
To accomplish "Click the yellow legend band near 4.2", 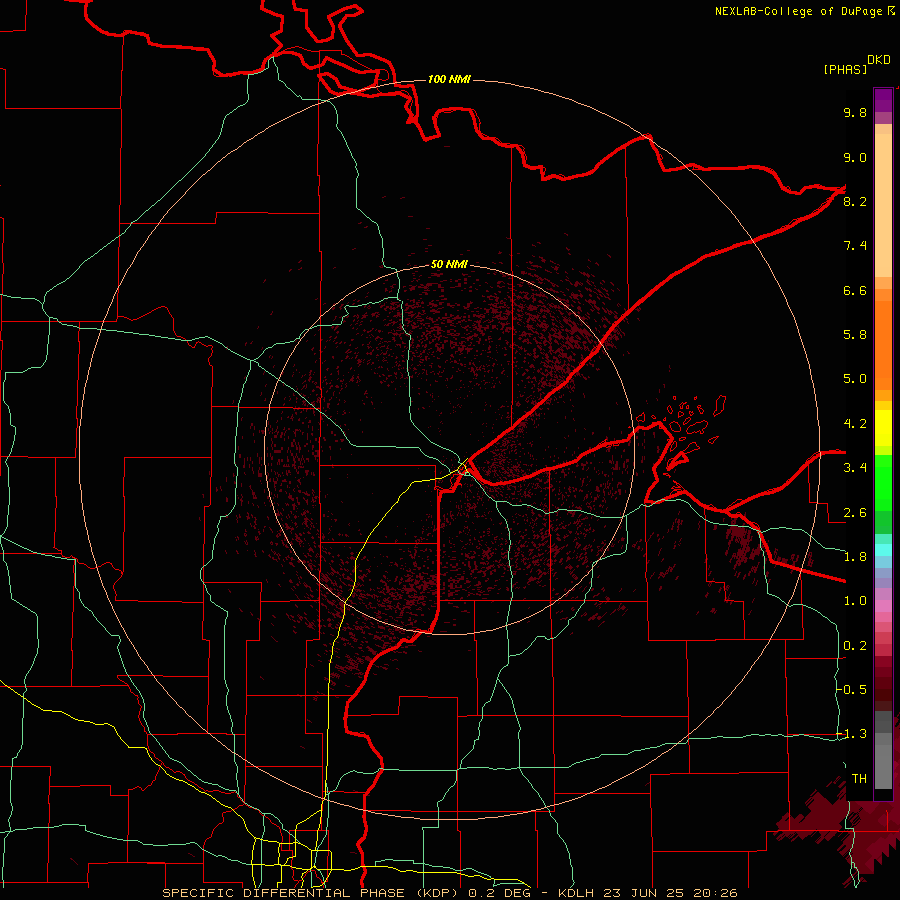I will tap(883, 428).
